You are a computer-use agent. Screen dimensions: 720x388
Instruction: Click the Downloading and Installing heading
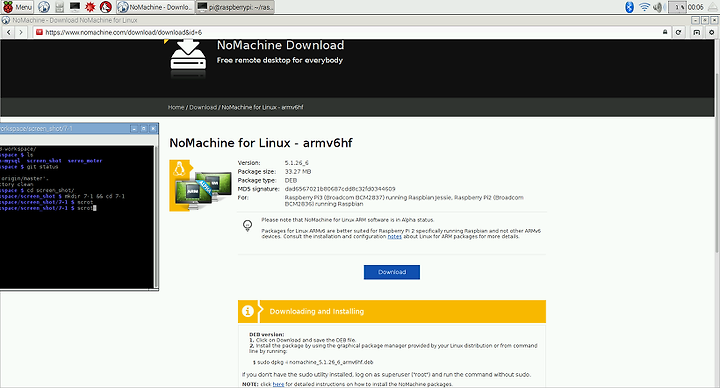tap(317, 311)
